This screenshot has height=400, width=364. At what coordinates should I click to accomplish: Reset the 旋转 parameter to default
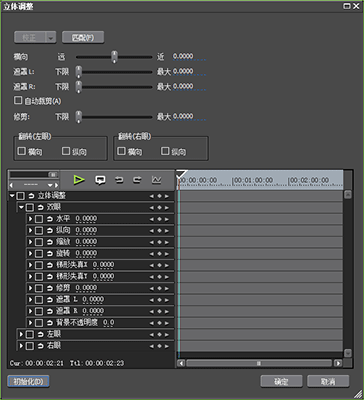pos(50,254)
